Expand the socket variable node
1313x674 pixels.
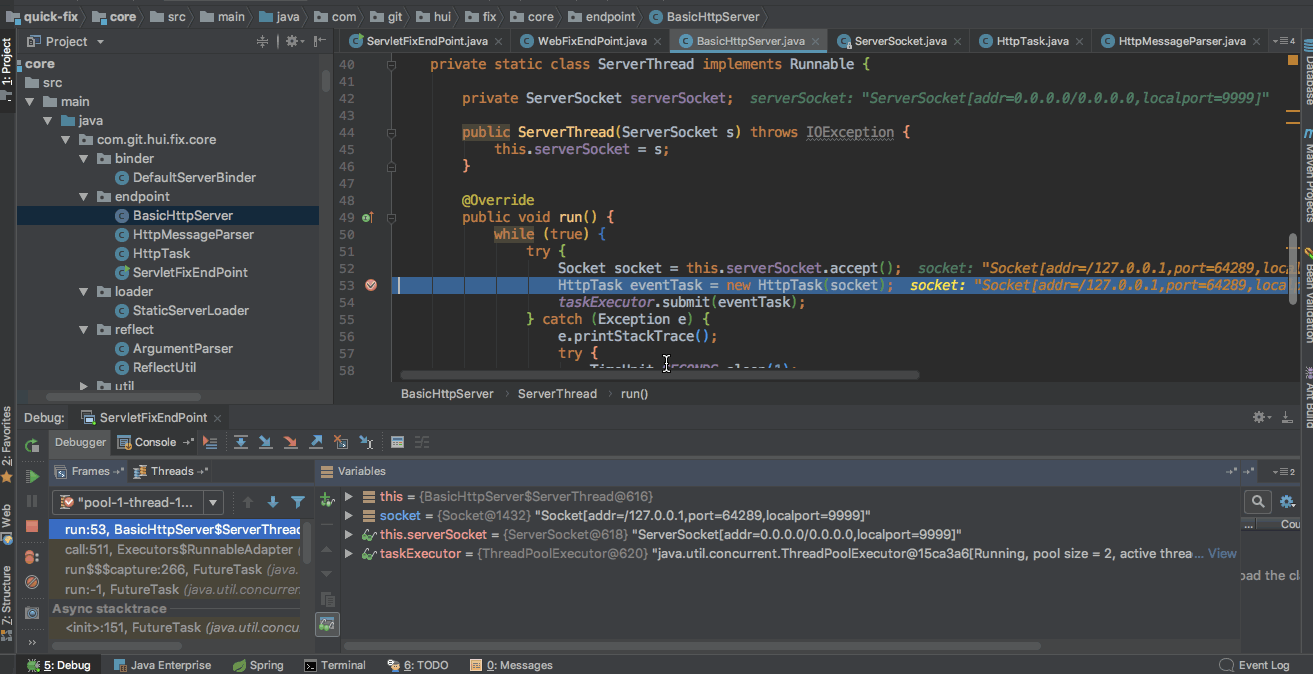pyautogui.click(x=348, y=516)
